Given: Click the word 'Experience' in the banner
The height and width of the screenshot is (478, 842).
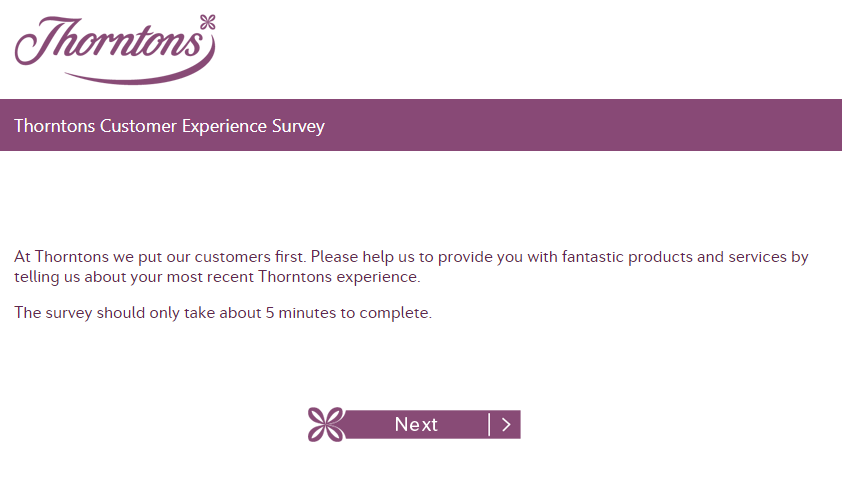Looking at the screenshot, I should coord(224,126).
